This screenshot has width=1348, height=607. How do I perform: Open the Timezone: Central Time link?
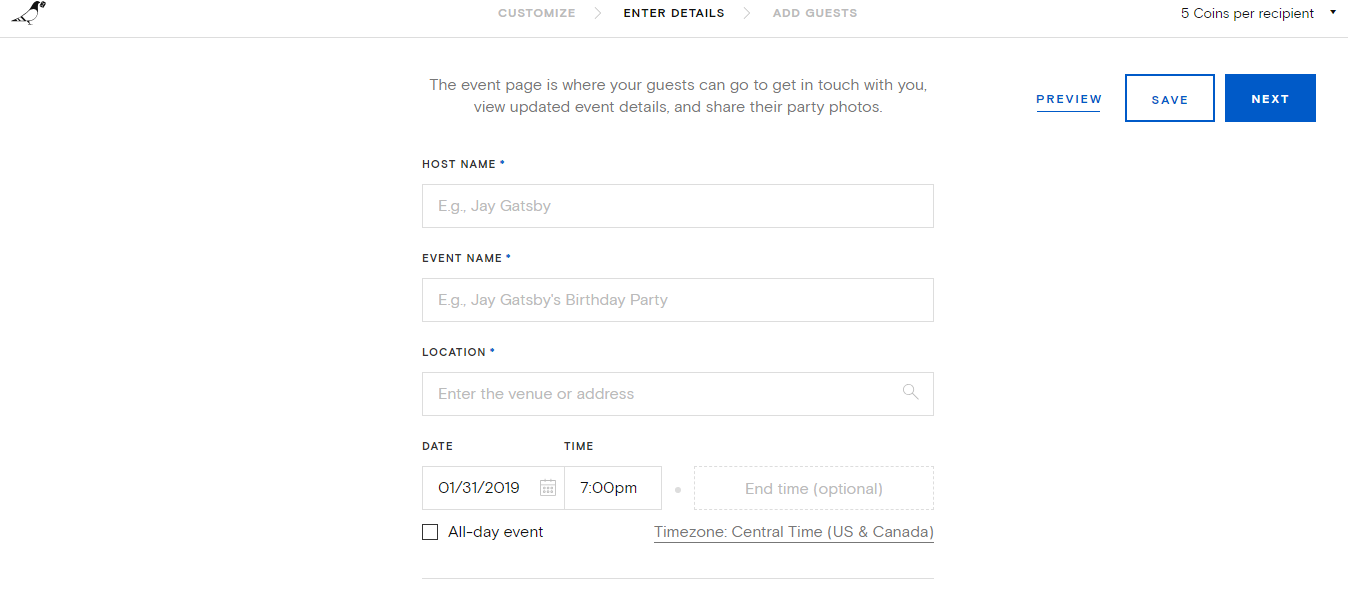point(793,531)
